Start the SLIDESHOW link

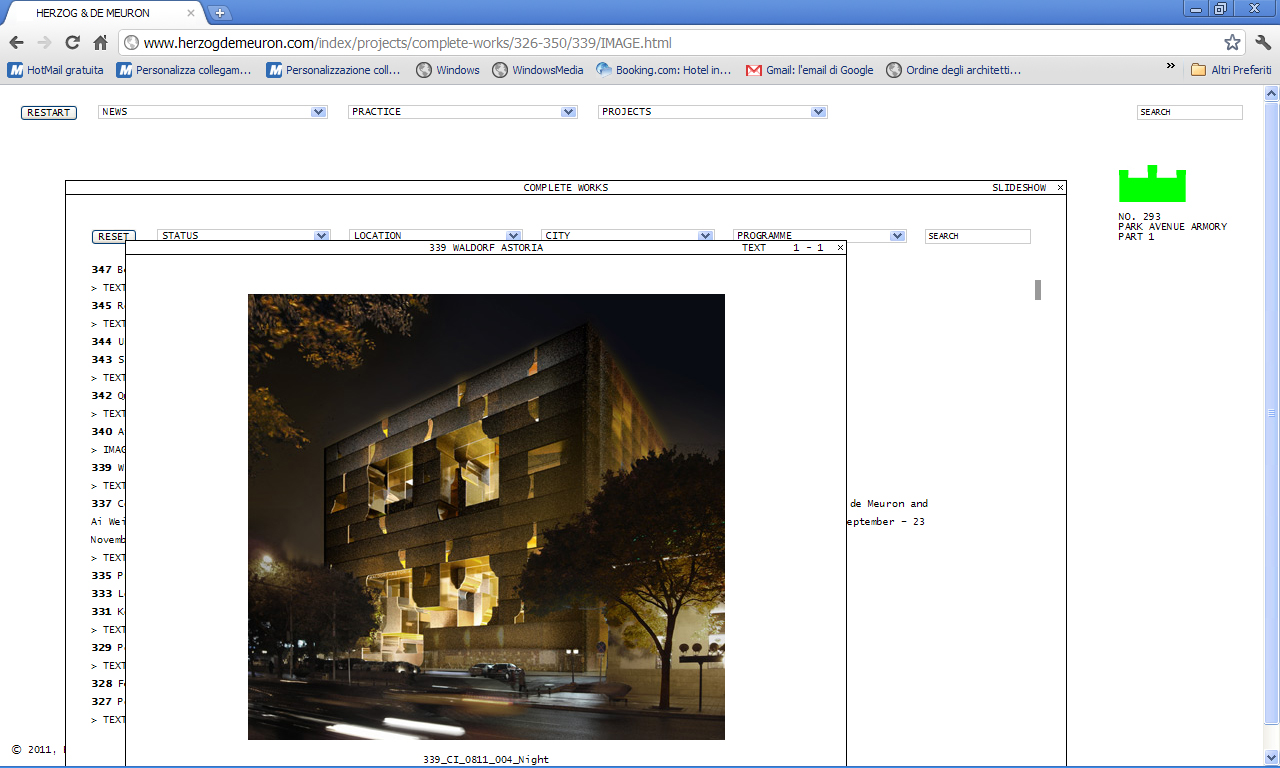coord(1019,188)
